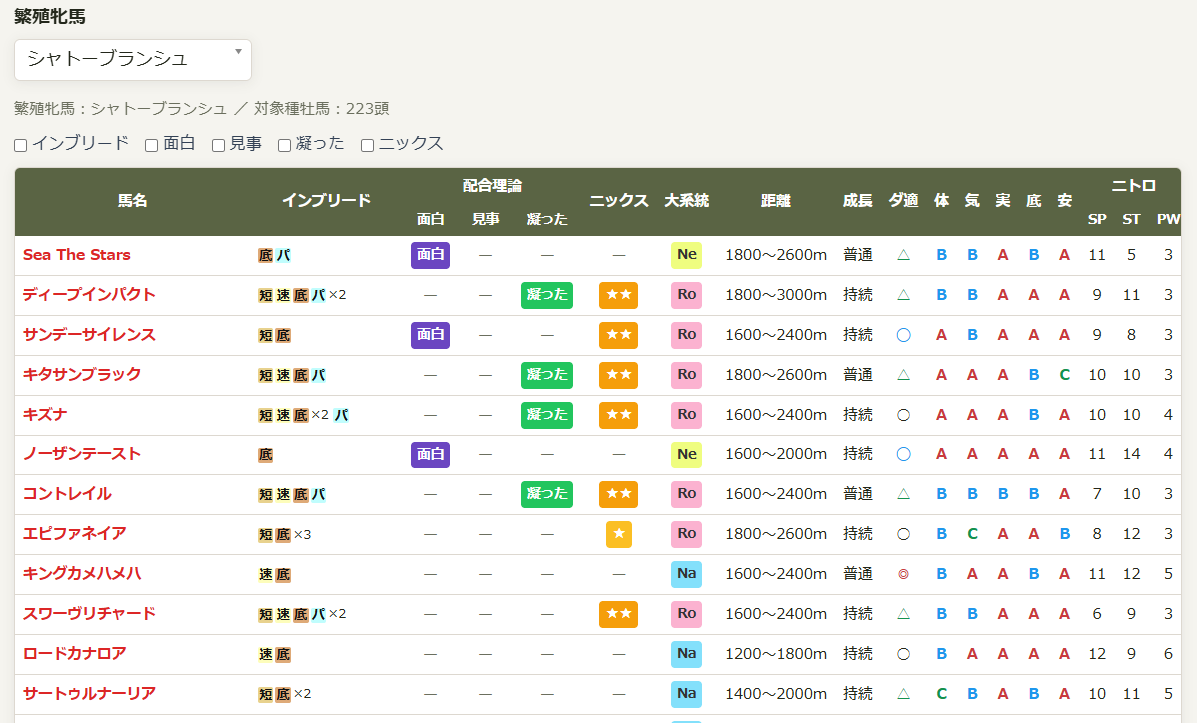Click the Ne lineage badge for Sea The Stars
Screen dimensions: 1197x723
tap(686, 255)
